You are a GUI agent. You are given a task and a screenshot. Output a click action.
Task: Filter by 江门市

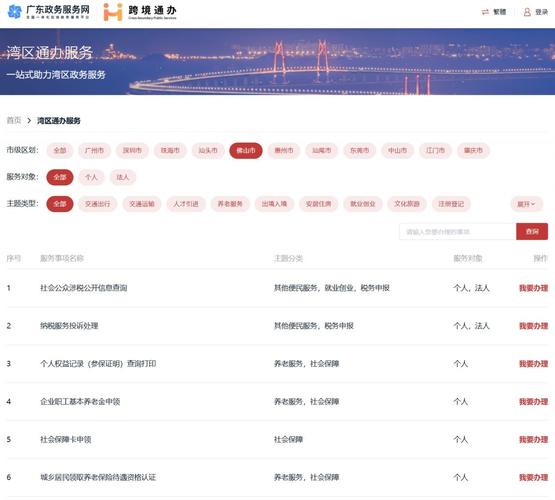tap(435, 150)
